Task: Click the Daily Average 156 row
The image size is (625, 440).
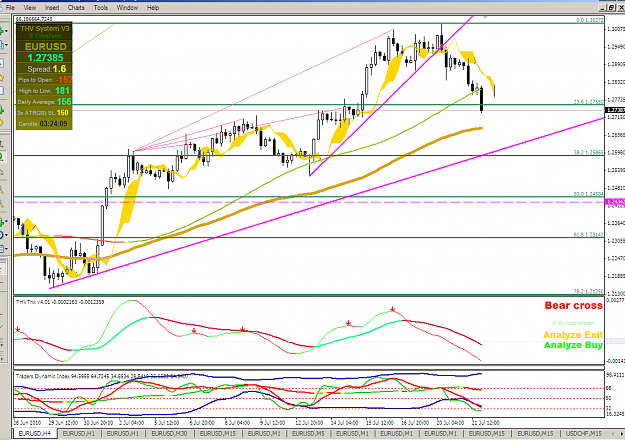Action: coord(44,102)
